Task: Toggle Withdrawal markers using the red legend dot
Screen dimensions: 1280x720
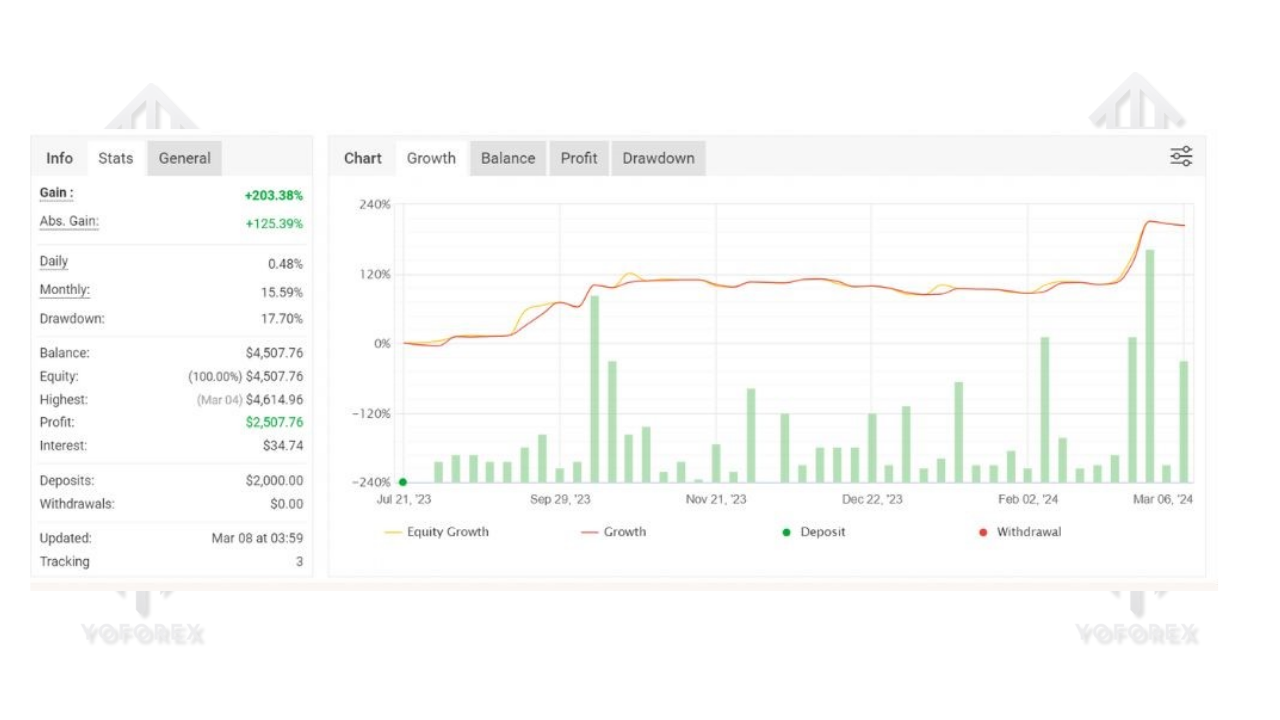Action: (984, 531)
